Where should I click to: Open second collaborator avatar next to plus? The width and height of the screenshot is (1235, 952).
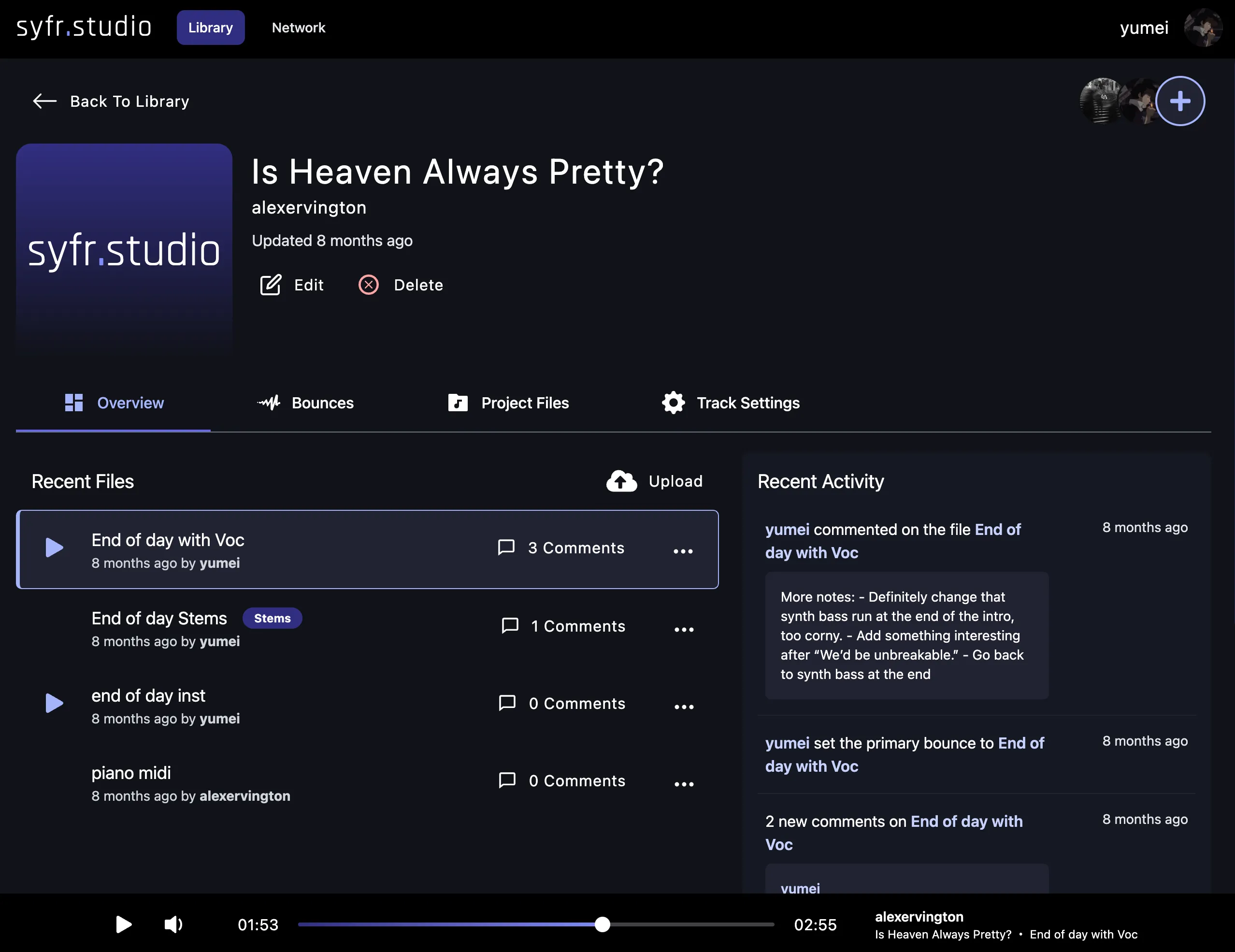point(1138,101)
